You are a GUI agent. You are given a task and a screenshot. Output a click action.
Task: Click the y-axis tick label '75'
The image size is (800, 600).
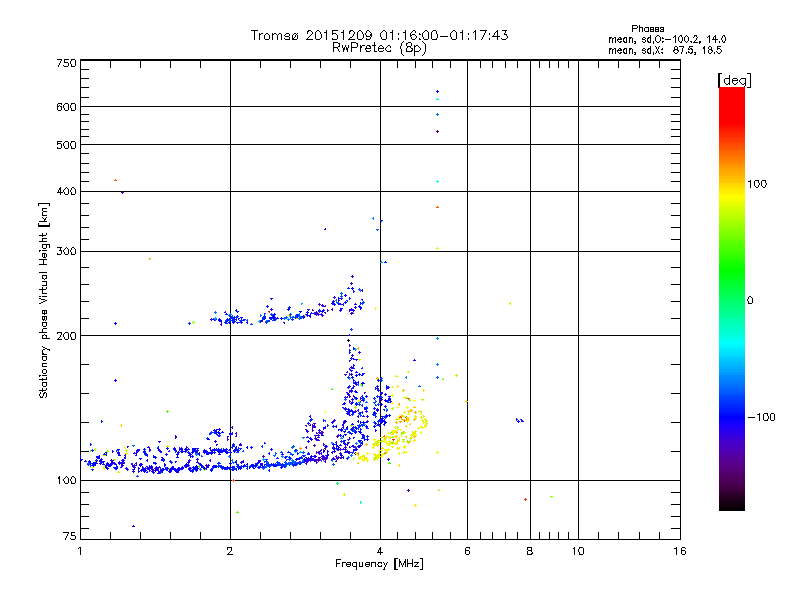tap(70, 536)
